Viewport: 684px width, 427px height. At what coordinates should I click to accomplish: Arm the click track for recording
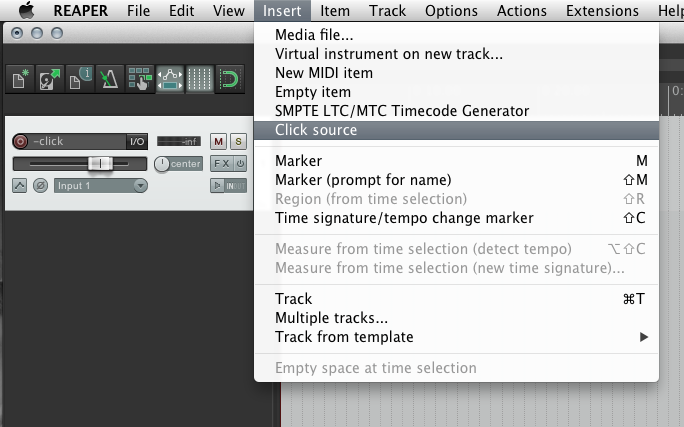click(20, 141)
